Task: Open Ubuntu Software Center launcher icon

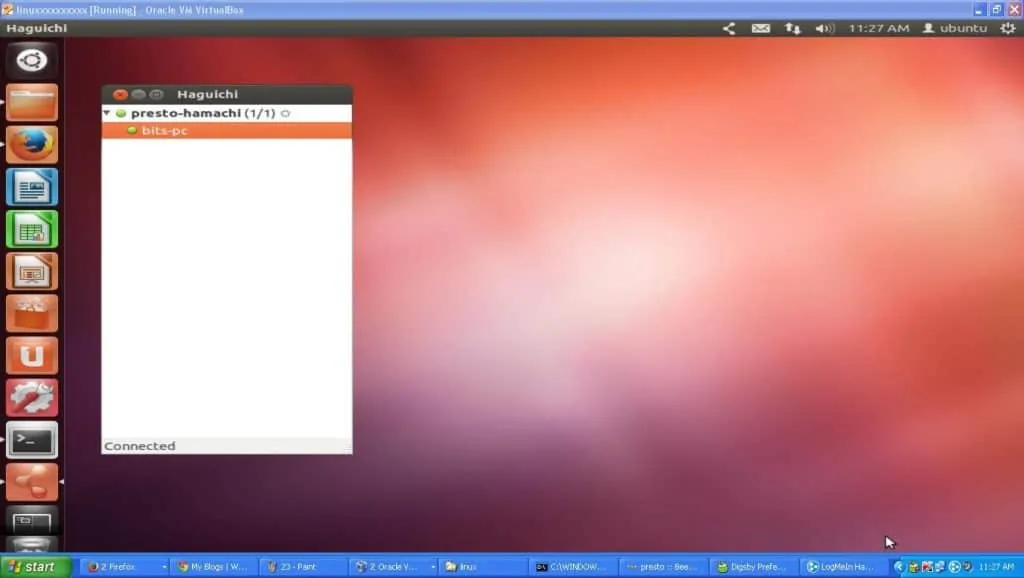Action: coord(31,313)
